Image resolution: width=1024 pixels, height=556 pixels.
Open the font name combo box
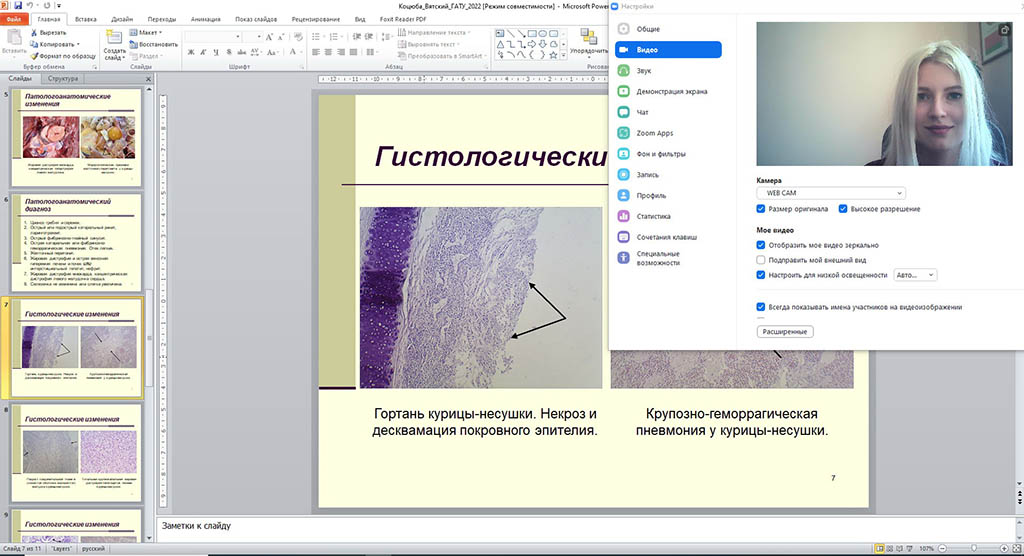pos(213,37)
